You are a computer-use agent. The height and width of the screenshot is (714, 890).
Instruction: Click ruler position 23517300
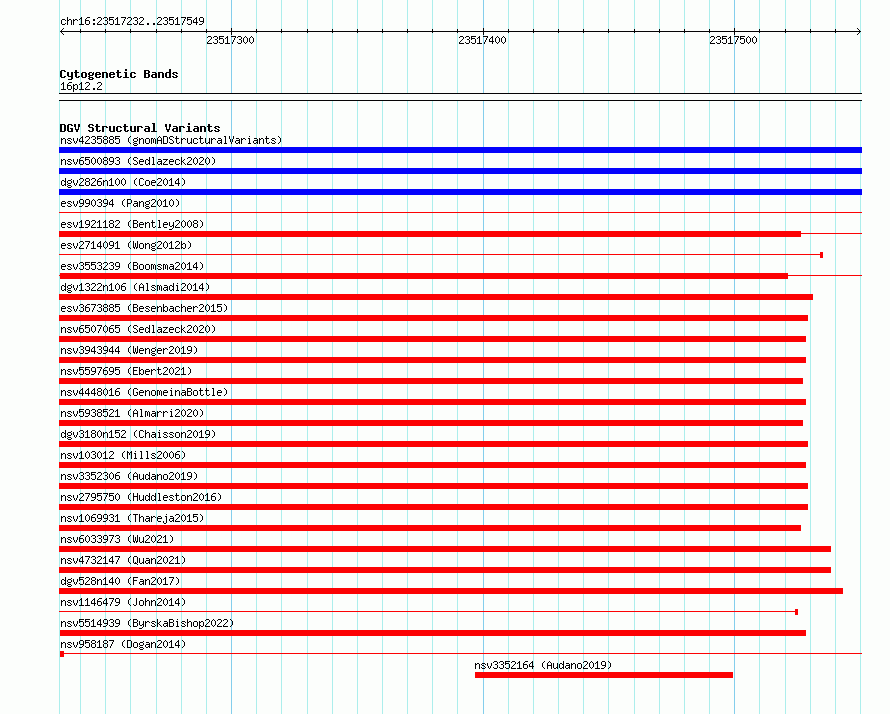tap(230, 40)
